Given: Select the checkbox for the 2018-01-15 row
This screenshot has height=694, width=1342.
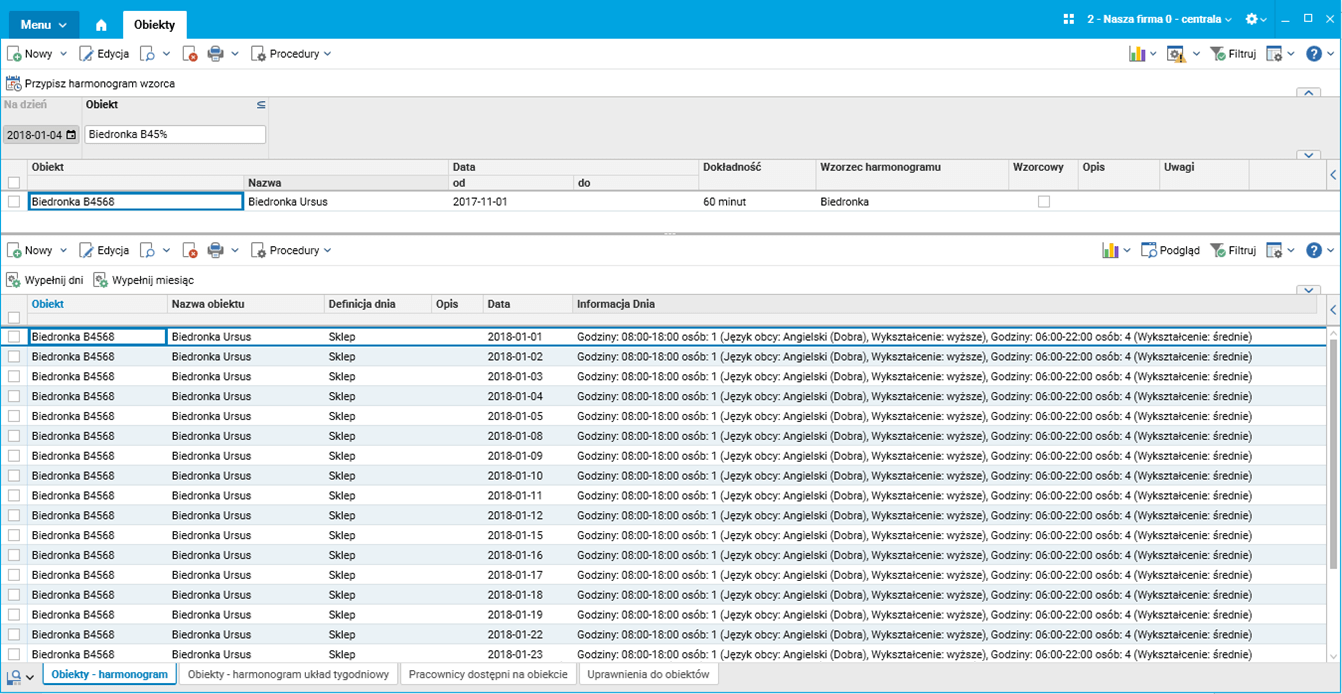Looking at the screenshot, I should [14, 535].
